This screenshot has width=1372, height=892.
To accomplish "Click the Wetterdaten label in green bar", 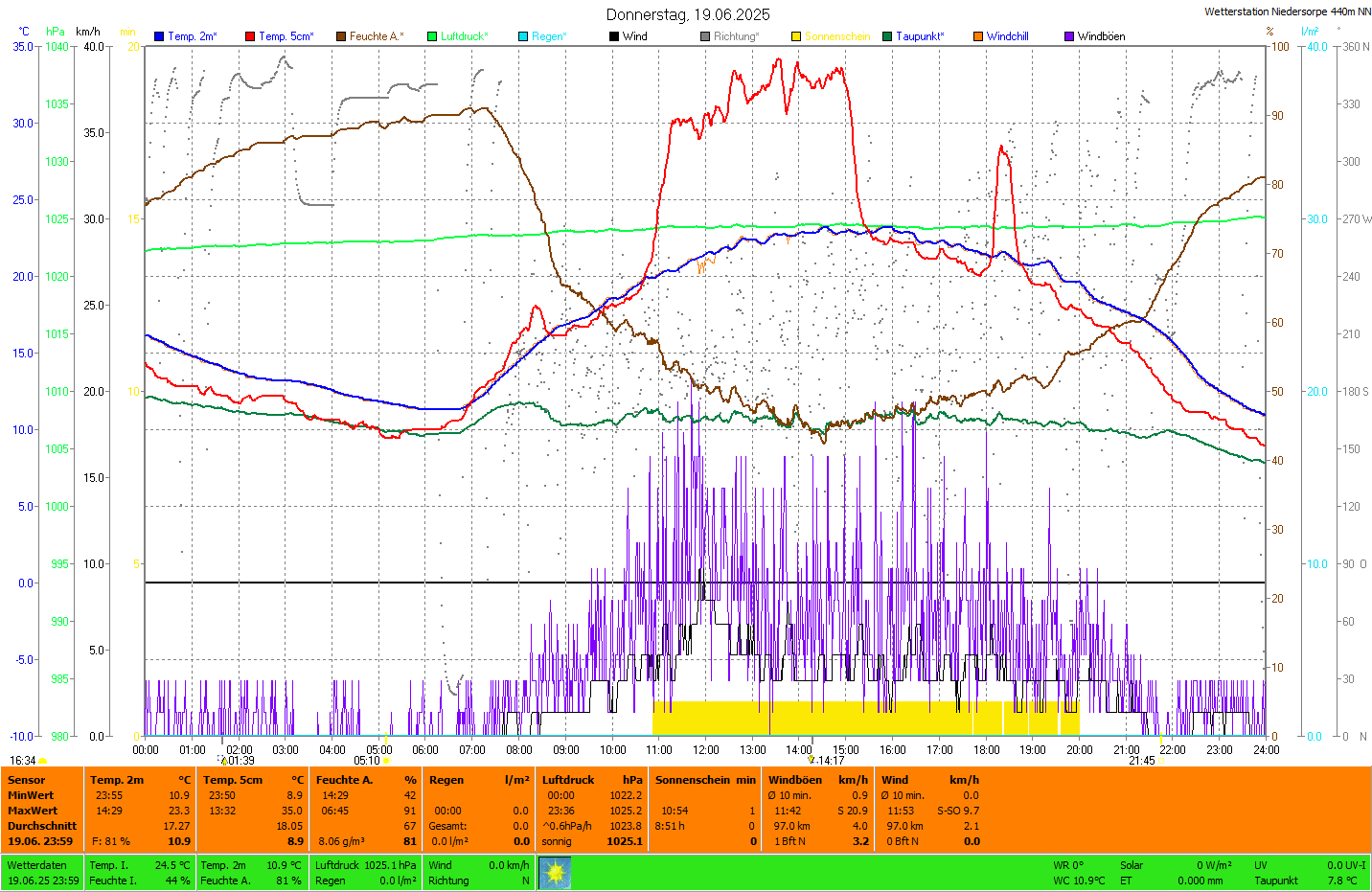I will (36, 865).
